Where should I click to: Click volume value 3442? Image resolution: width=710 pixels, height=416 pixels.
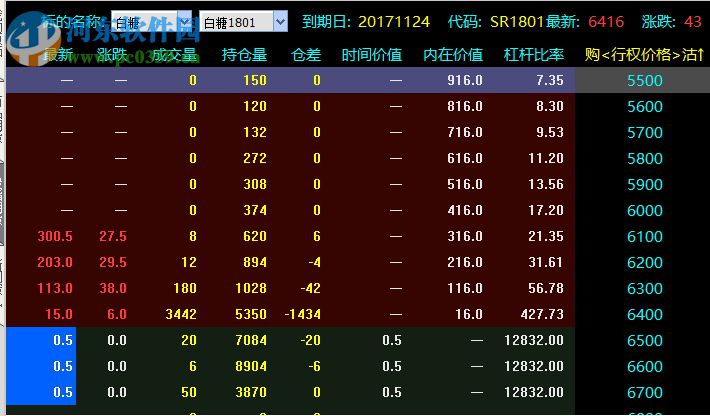coord(181,314)
